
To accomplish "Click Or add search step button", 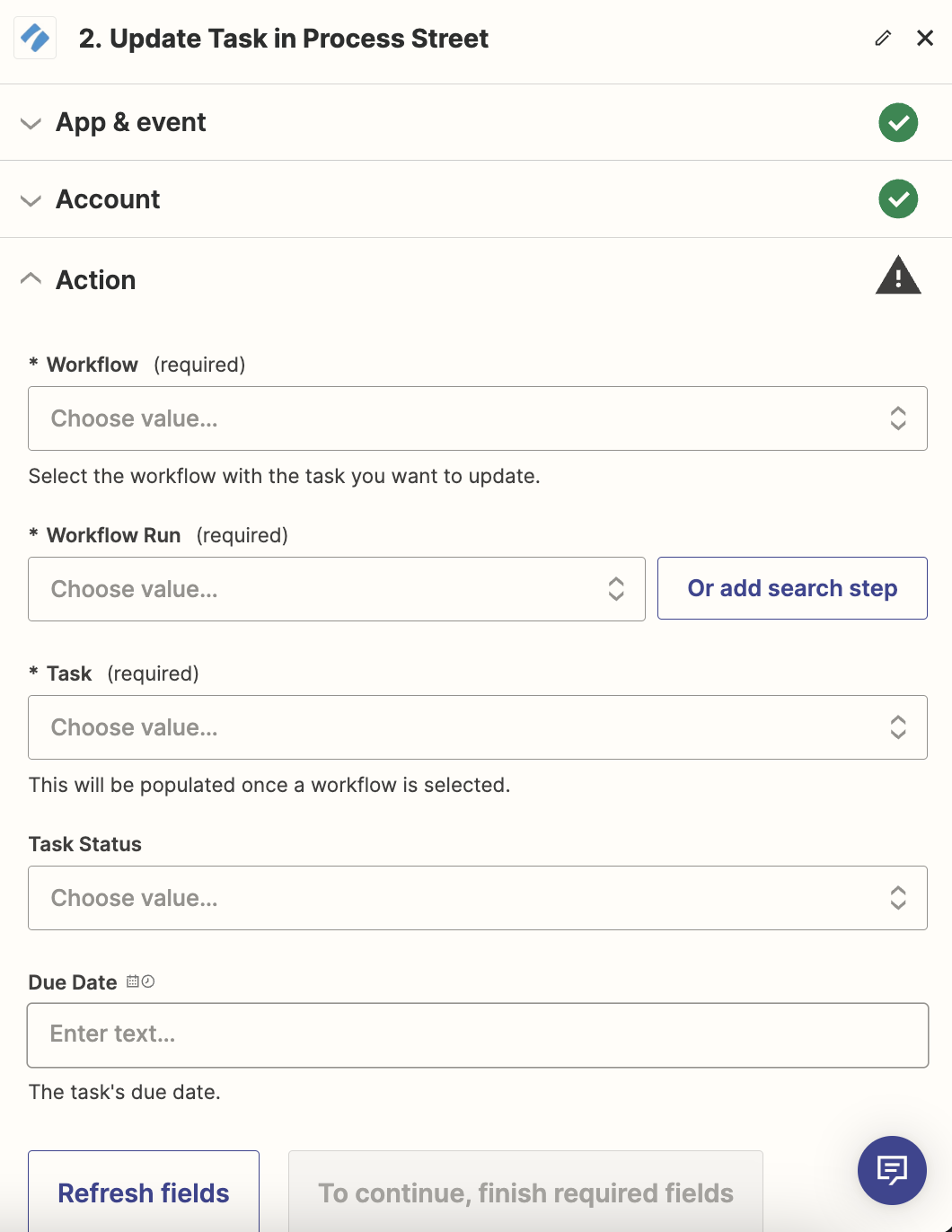I will 792,588.
